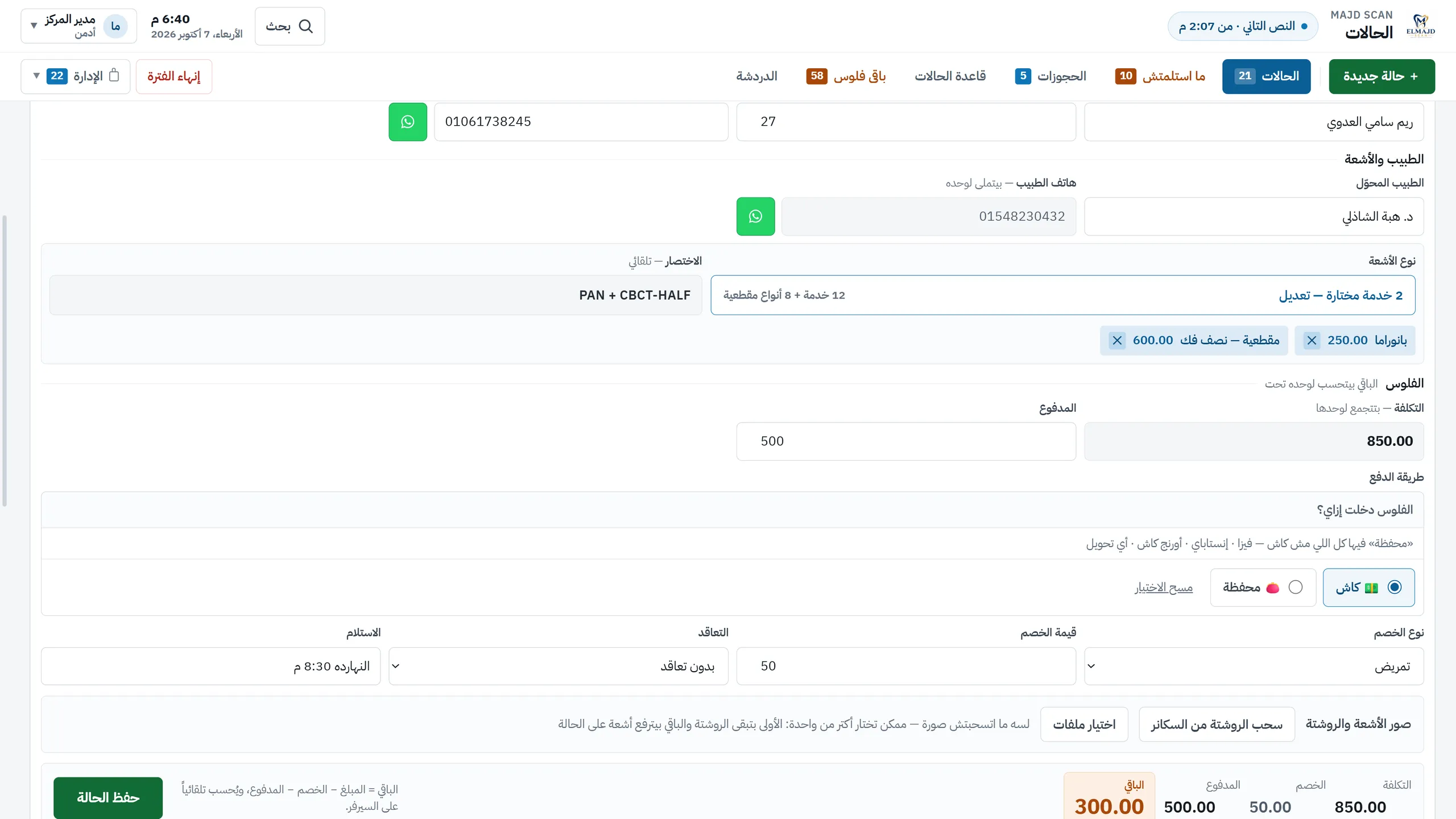This screenshot has height=819, width=1456.
Task: Click the page scrollbar on left edge
Action: coord(5,361)
